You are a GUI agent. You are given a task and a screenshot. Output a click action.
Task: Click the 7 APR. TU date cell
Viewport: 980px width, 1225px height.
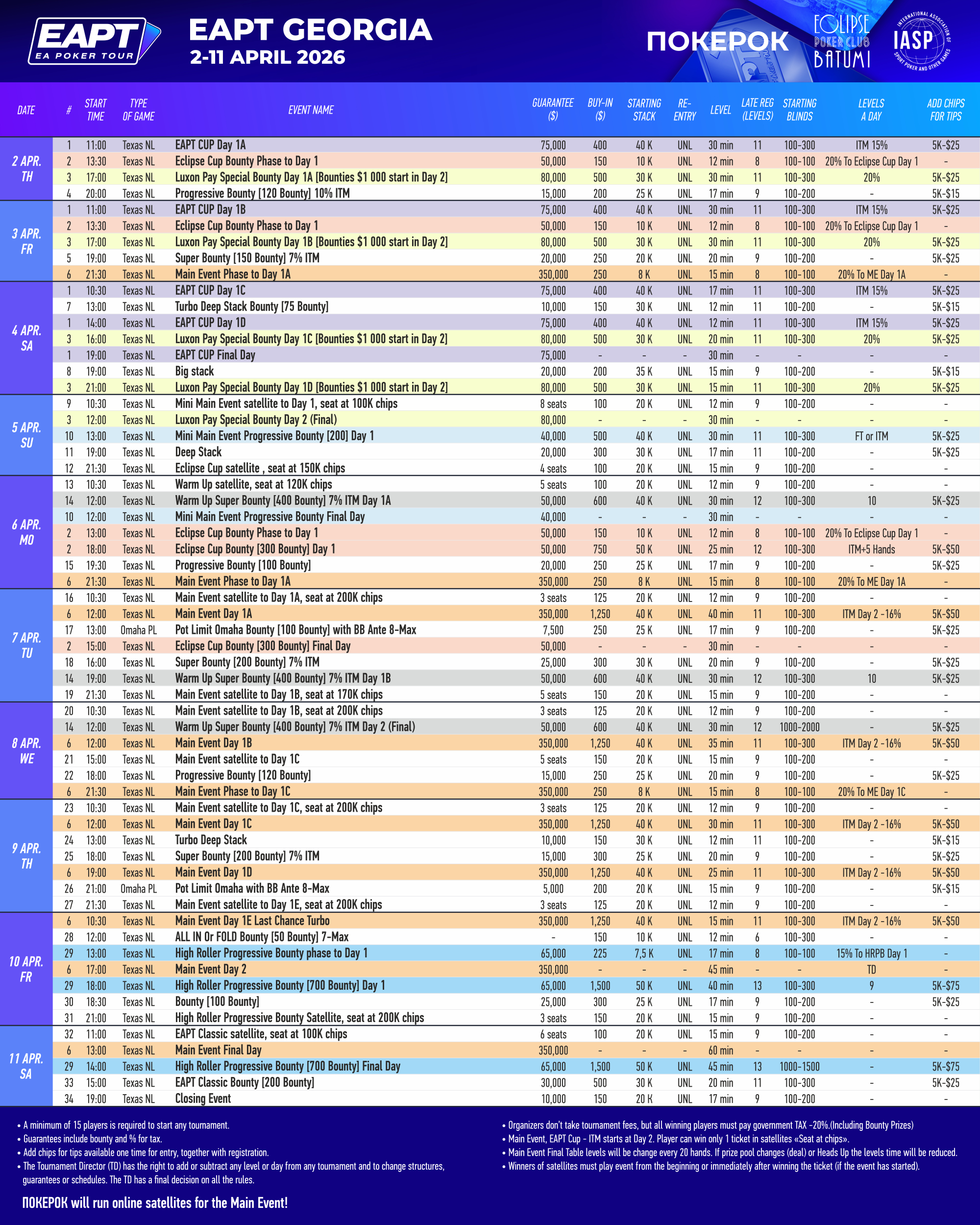(26, 646)
